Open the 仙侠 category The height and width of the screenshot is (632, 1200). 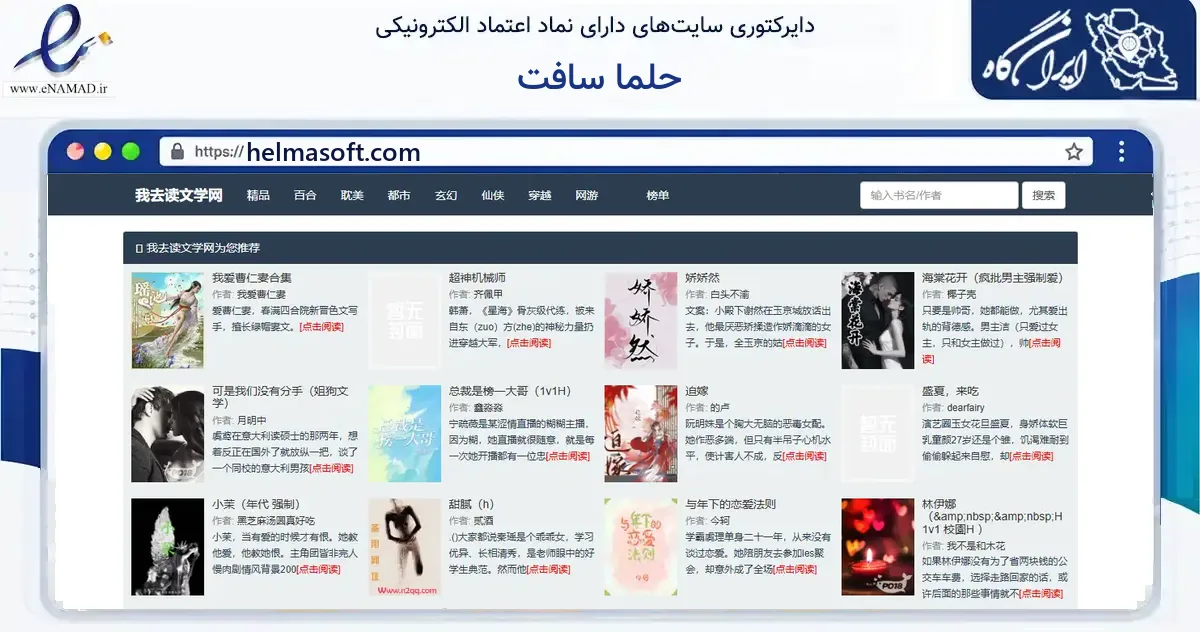[493, 195]
